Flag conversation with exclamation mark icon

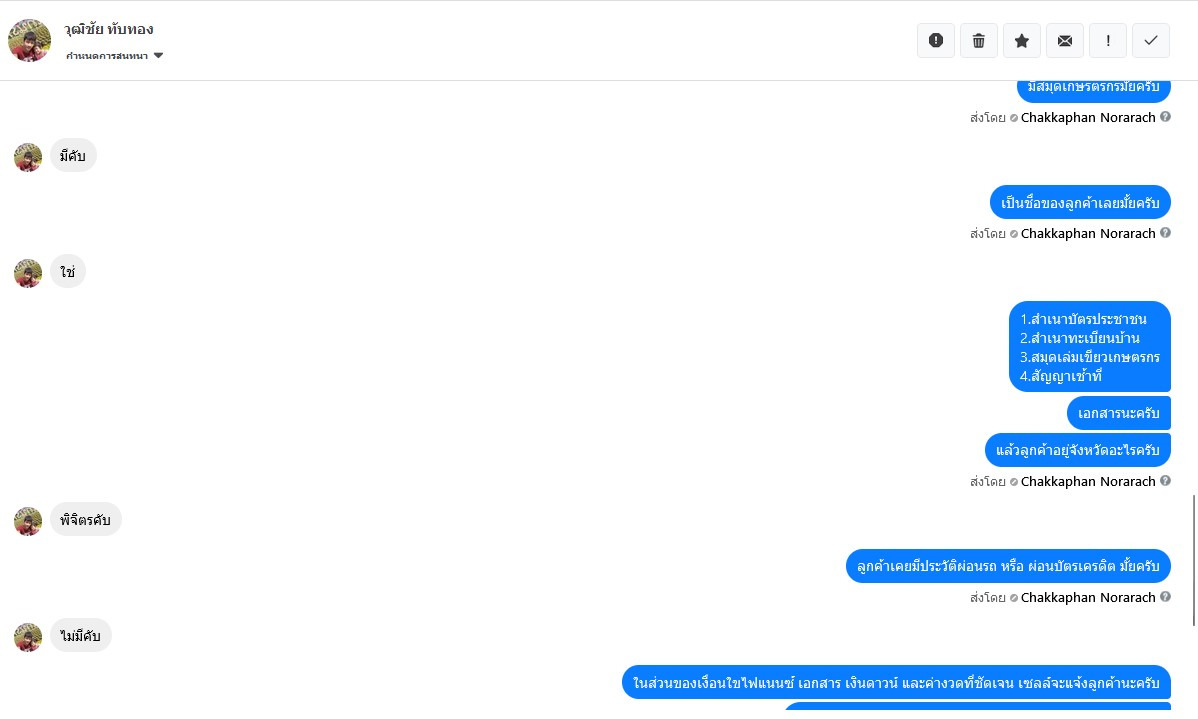[x=1108, y=40]
